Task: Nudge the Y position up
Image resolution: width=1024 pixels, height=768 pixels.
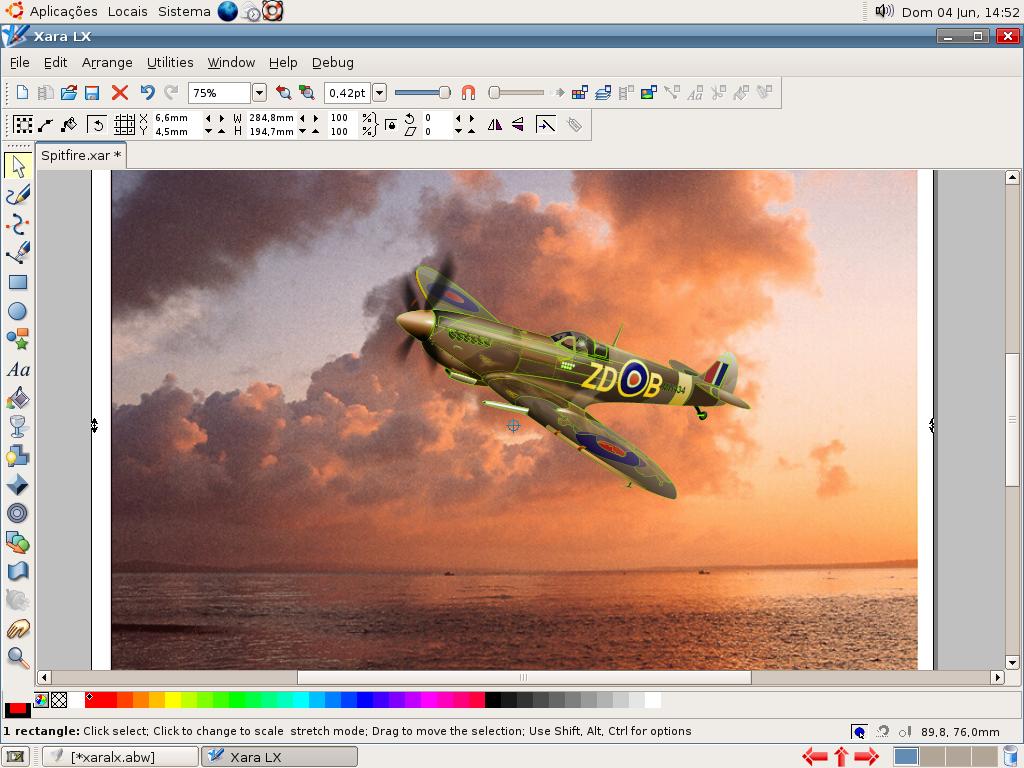Action: click(x=221, y=131)
